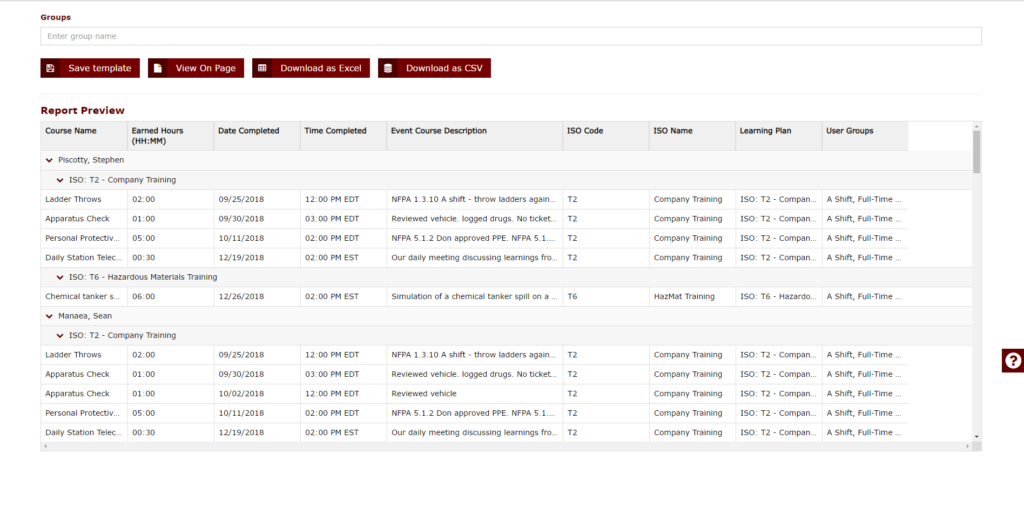Click the database icon on Download as CSV
The height and width of the screenshot is (508, 1024).
point(388,68)
